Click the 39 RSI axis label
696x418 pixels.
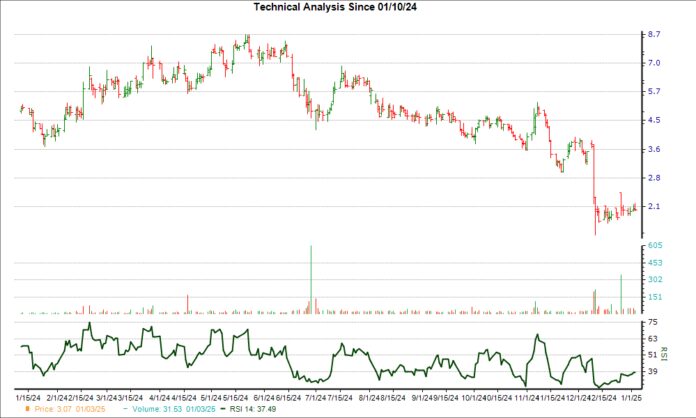651,371
